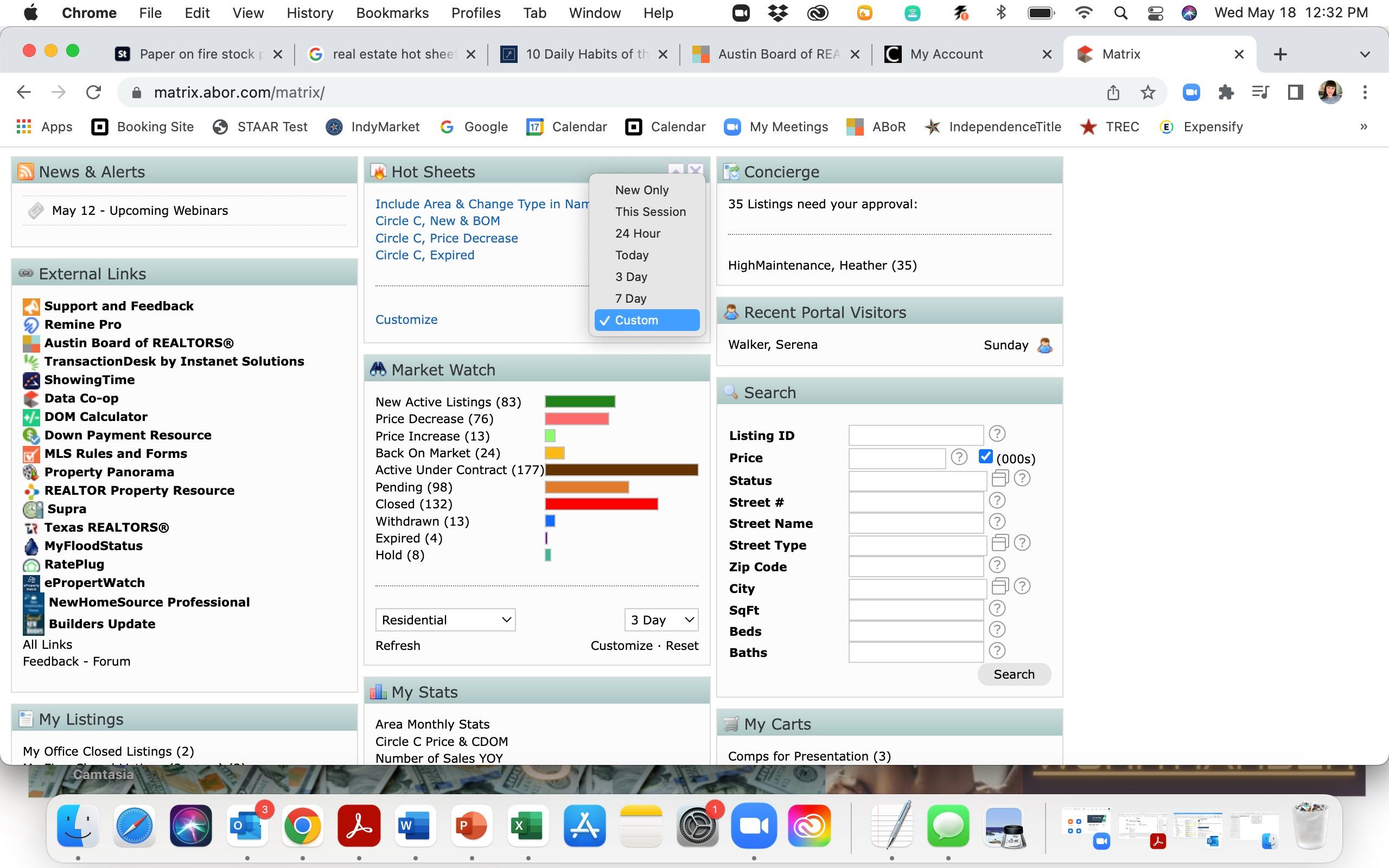Image resolution: width=1389 pixels, height=868 pixels.
Task: Click the Zoom extension icon in toolbar
Action: (x=1191, y=92)
